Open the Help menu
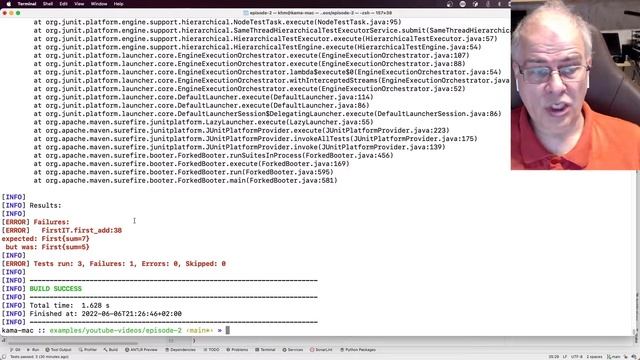 118,4
